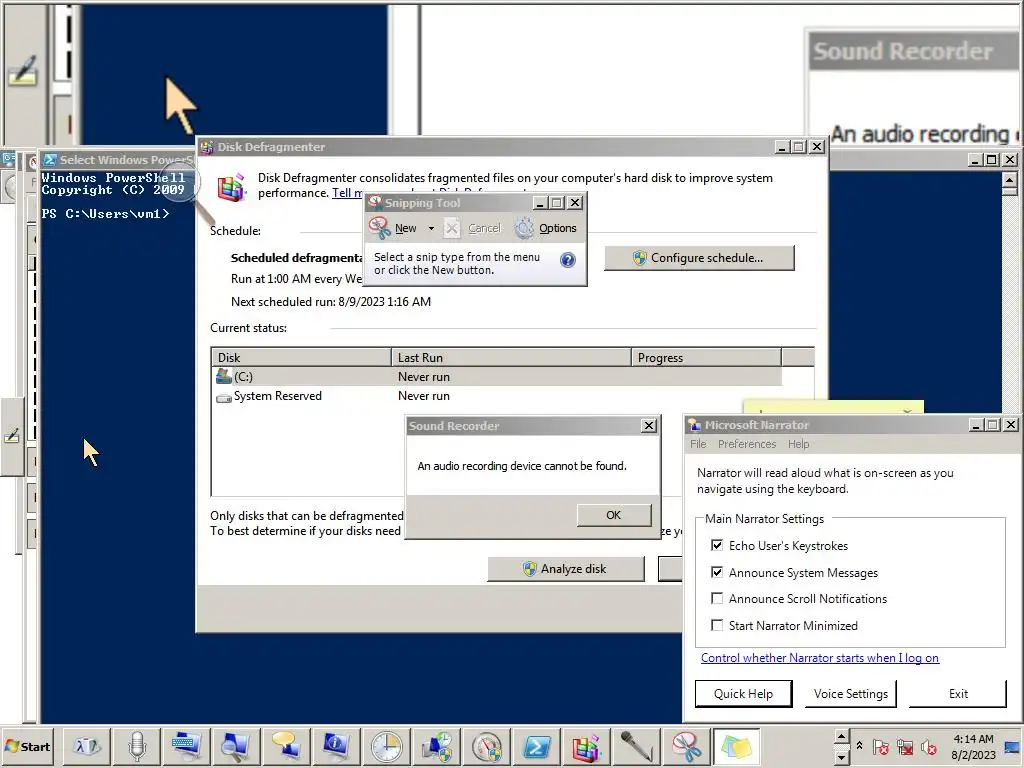Click the Progress column header

[706, 357]
